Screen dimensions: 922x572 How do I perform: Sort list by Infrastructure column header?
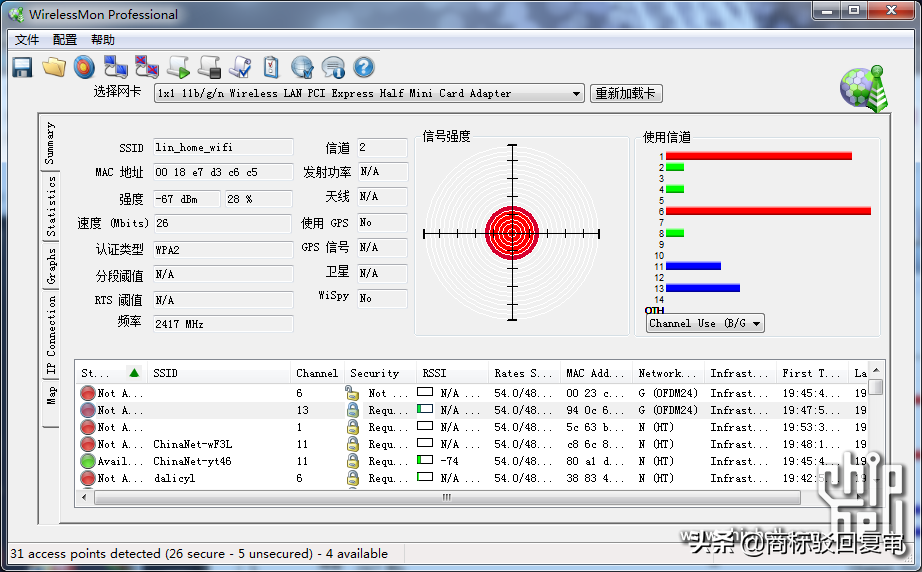click(739, 373)
